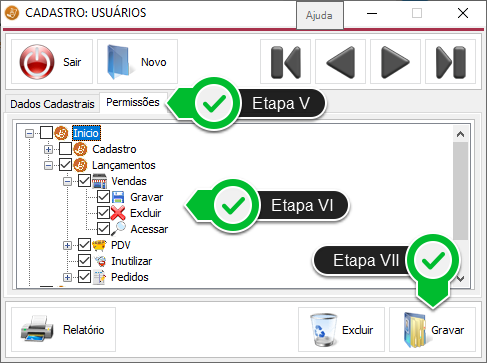Select the Permissões tab
Screen dimensions: 487x363
pos(133,102)
